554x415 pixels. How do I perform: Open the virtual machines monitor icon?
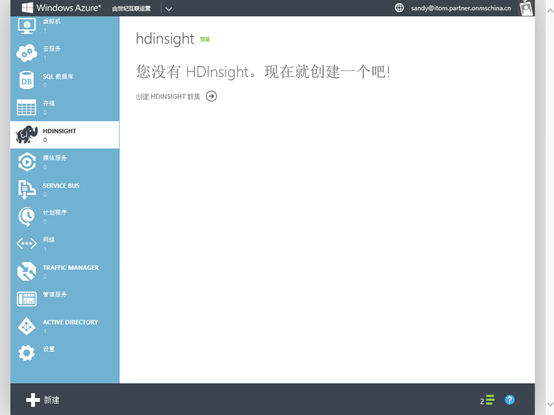pyautogui.click(x=26, y=26)
